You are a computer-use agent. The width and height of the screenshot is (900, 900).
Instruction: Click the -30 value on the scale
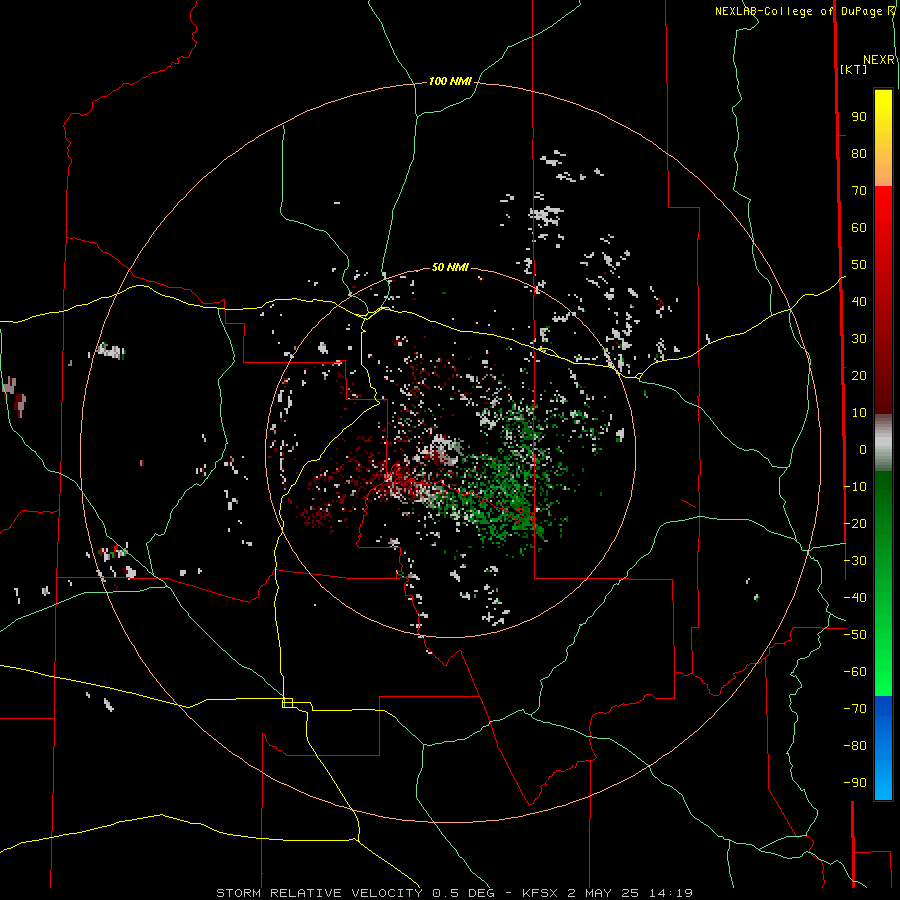click(x=855, y=561)
